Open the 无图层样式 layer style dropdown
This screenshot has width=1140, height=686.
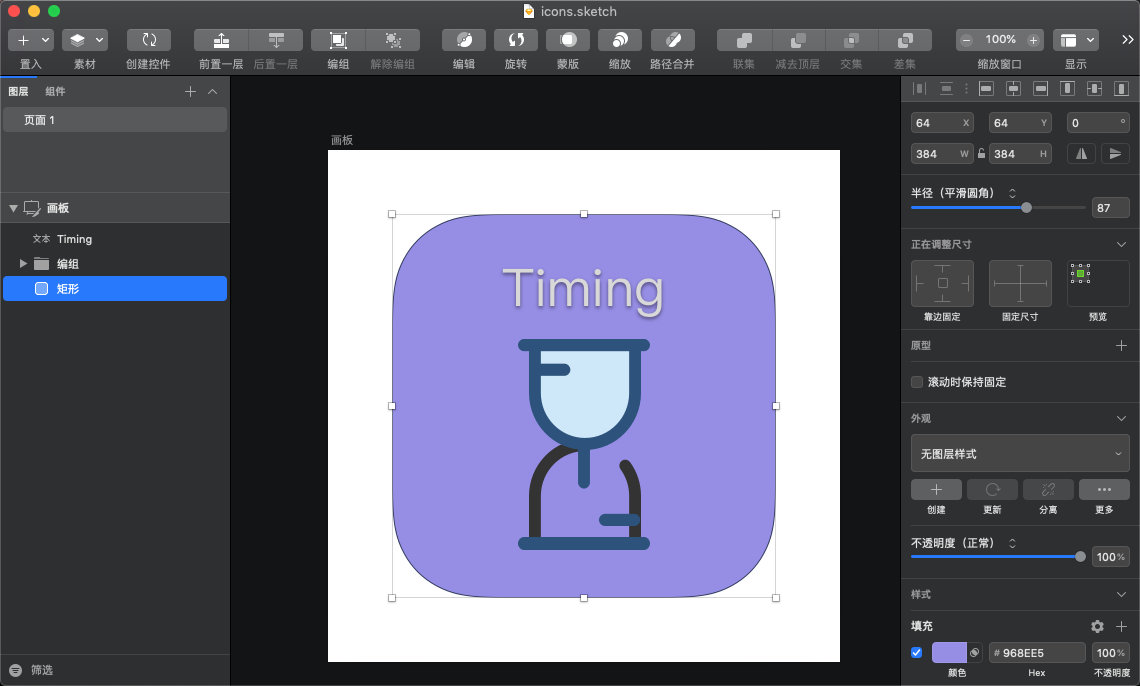[1020, 453]
